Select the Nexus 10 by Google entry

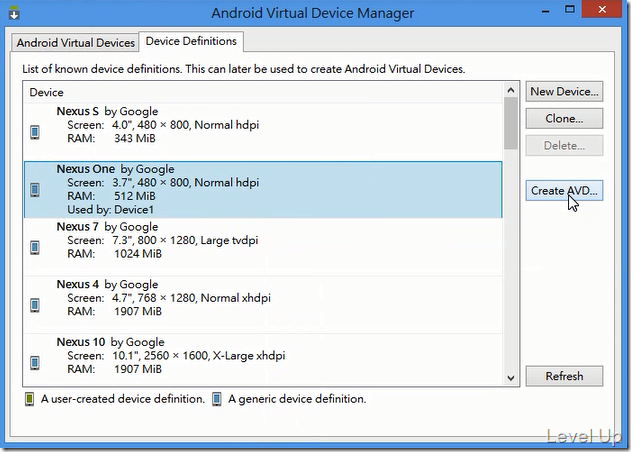(x=263, y=358)
